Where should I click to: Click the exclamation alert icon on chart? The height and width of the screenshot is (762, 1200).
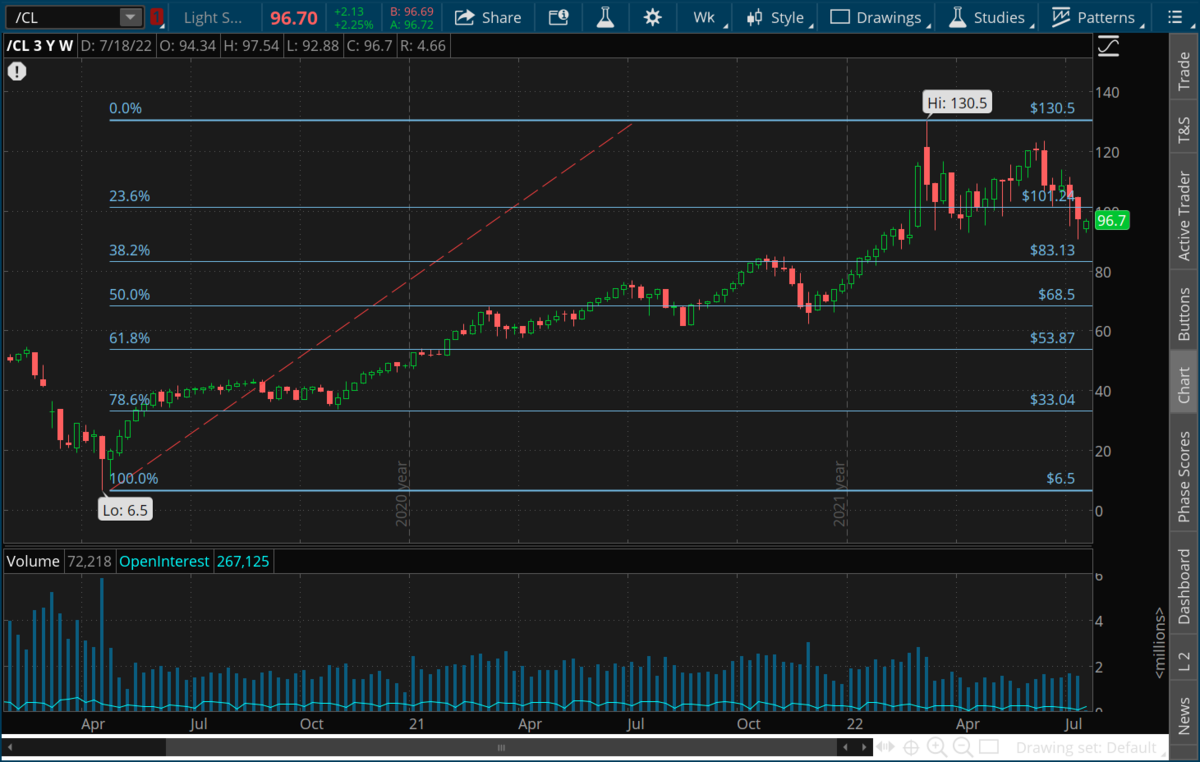[x=17, y=71]
